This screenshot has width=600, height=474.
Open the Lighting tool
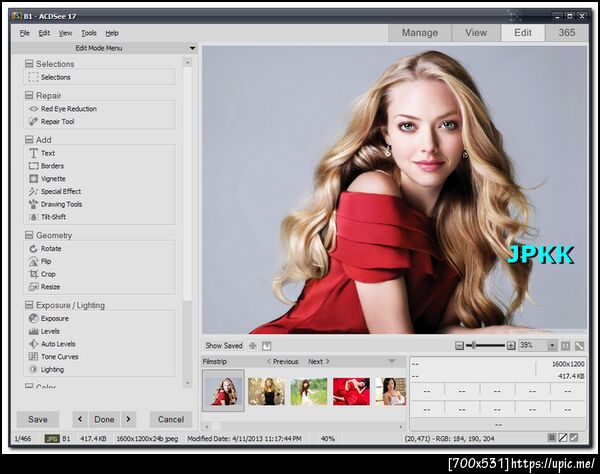46,369
